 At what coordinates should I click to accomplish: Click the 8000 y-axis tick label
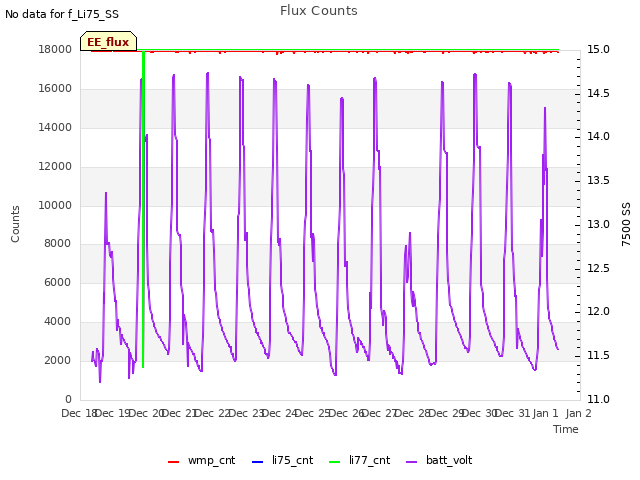(58, 243)
